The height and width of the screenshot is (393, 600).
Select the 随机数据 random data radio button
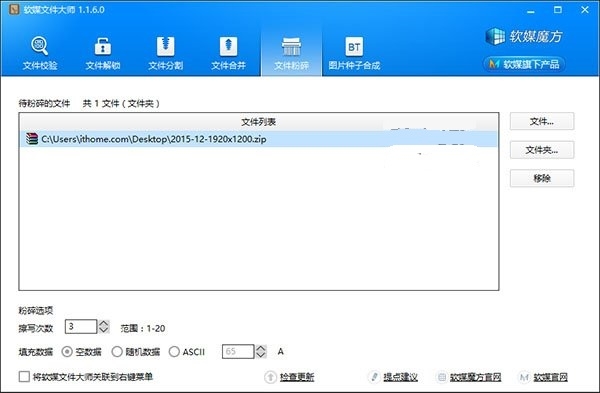(117, 352)
